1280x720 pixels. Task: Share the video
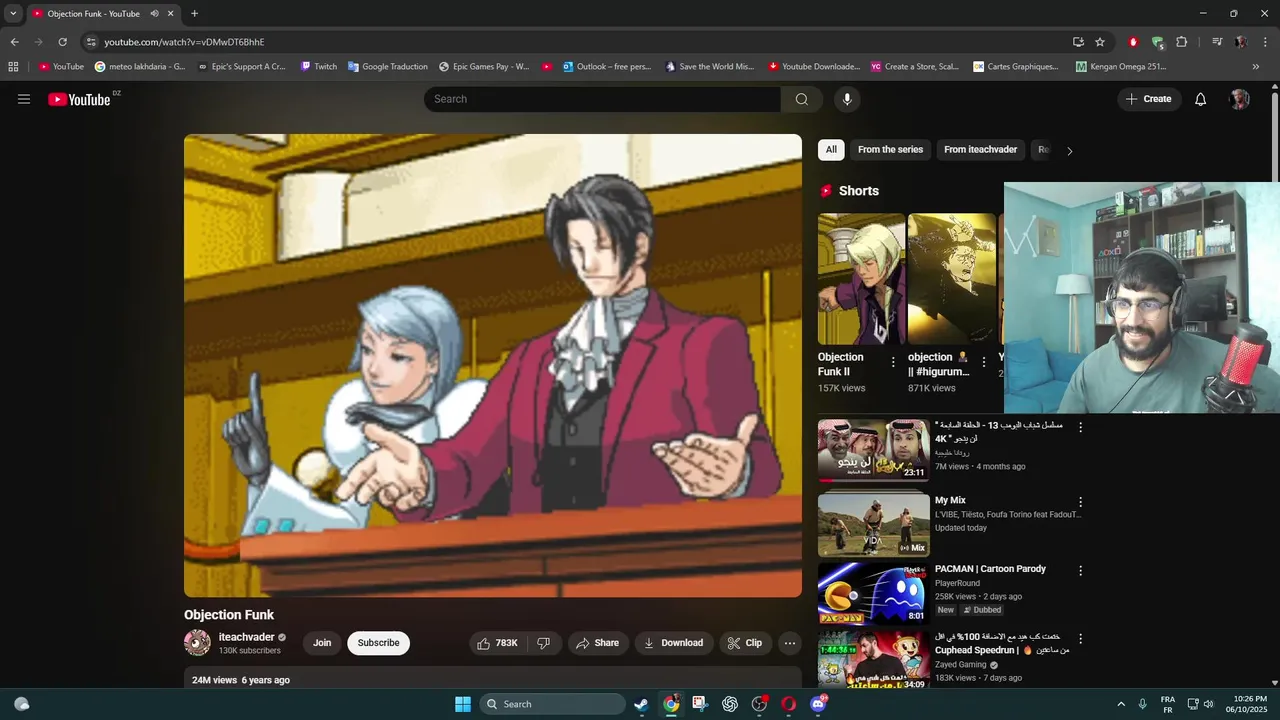pyautogui.click(x=597, y=643)
